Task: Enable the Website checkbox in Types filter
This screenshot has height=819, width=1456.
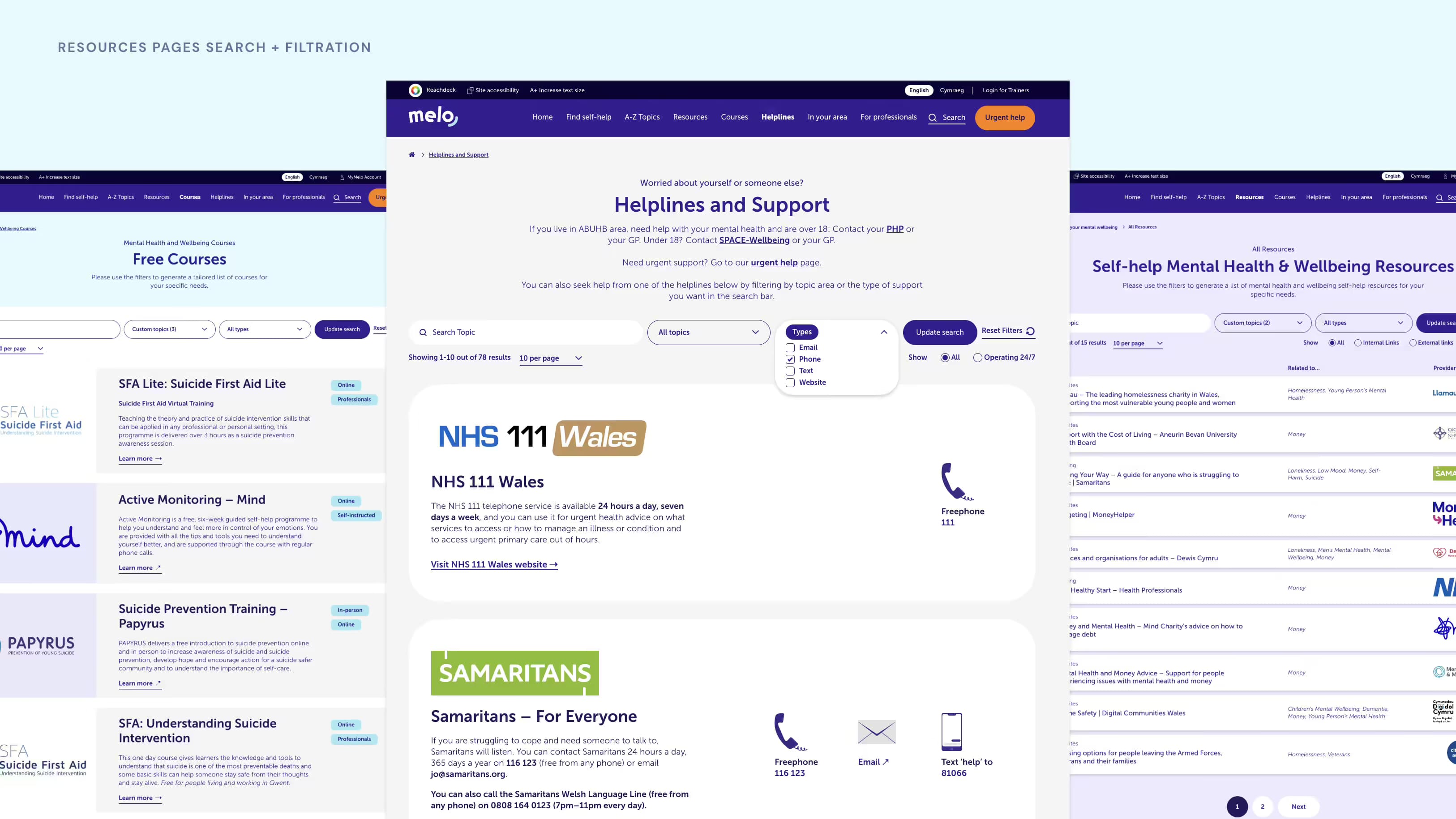Action: point(791,382)
